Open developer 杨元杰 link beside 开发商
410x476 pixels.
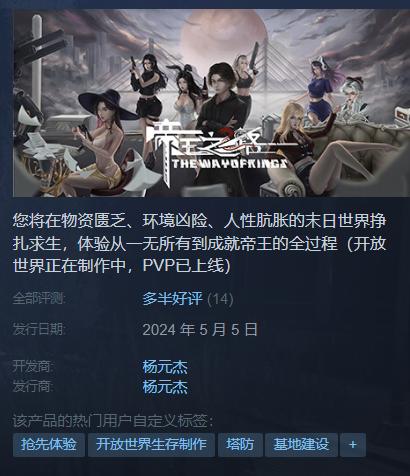[165, 367]
